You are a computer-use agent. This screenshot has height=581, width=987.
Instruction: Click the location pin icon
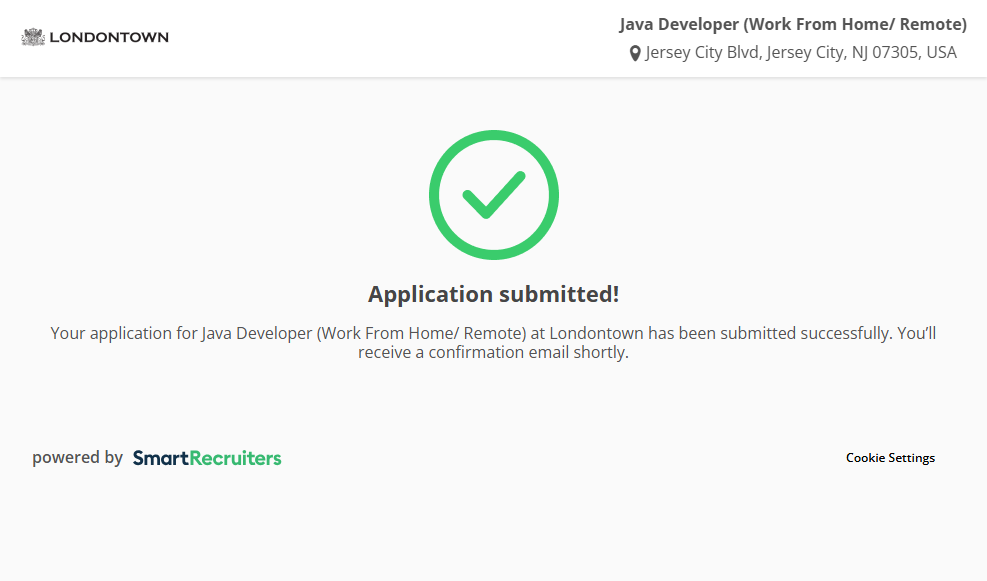click(x=635, y=54)
